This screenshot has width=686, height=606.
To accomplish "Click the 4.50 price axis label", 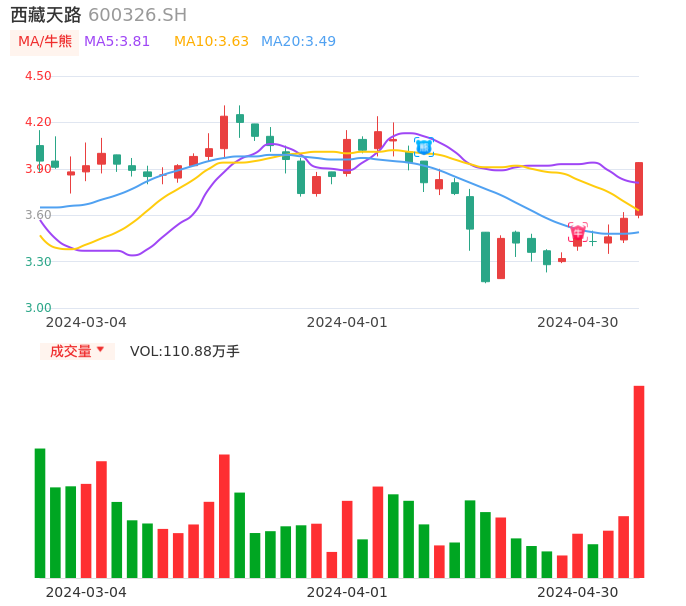I will coord(38,76).
